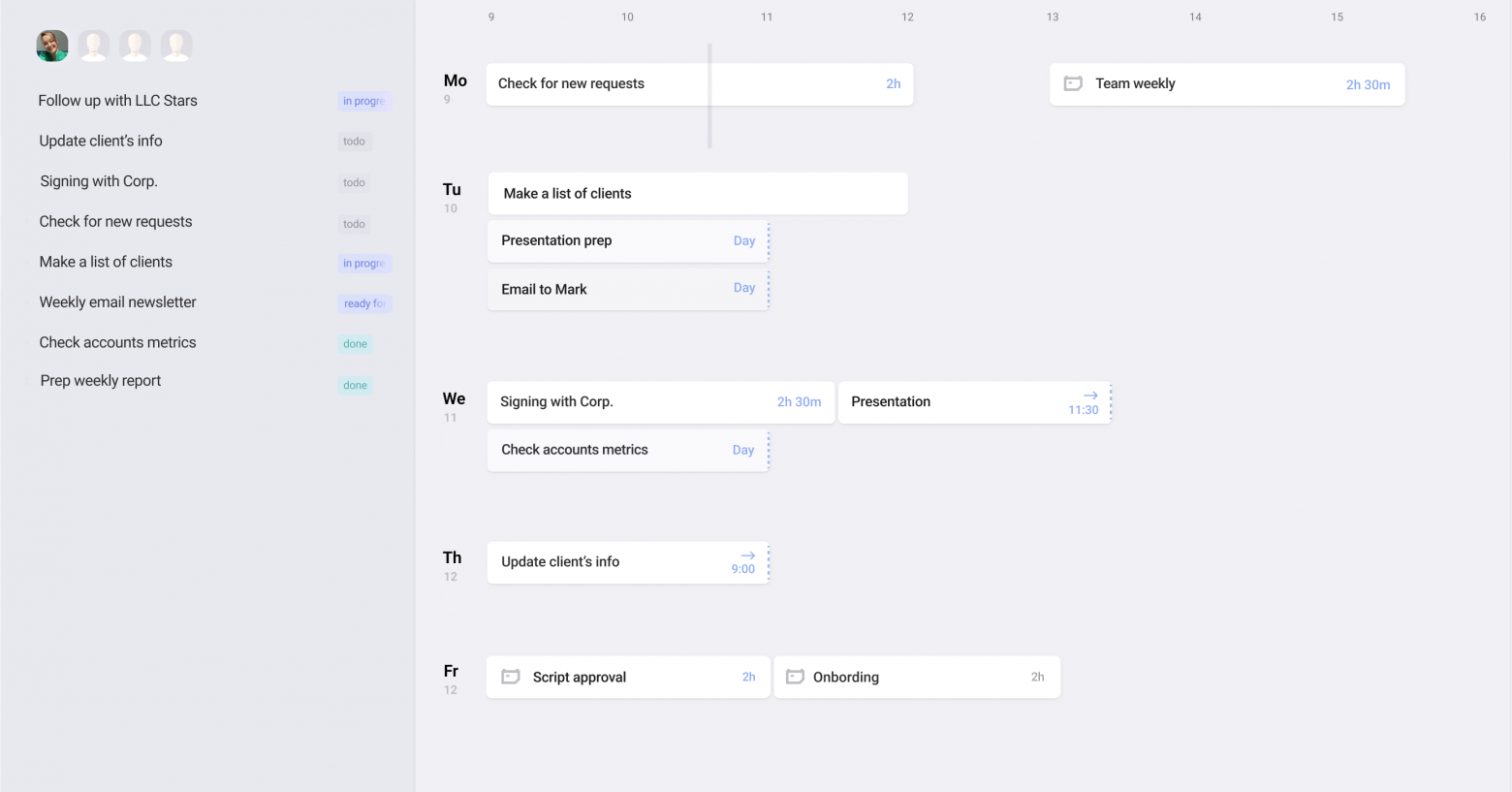This screenshot has height=792, width=1512.
Task: Open the Email to Mark day card
Action: (628, 289)
